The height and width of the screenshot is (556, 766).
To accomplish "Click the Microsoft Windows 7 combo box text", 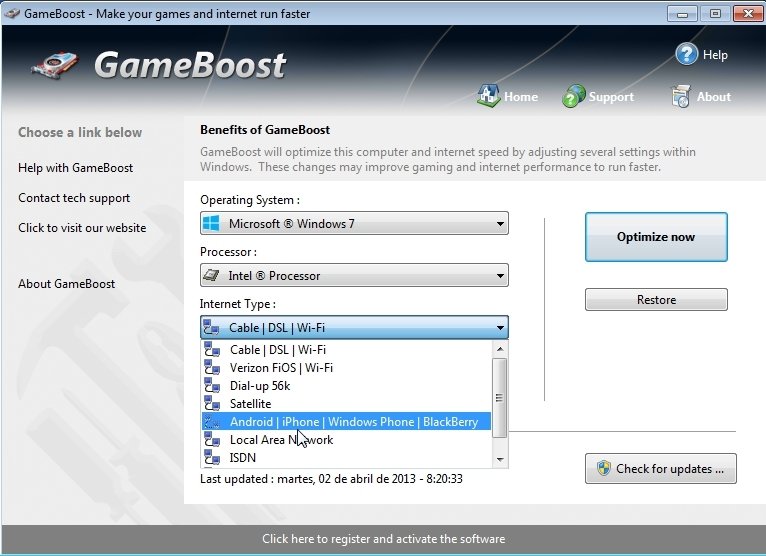I will pos(292,224).
